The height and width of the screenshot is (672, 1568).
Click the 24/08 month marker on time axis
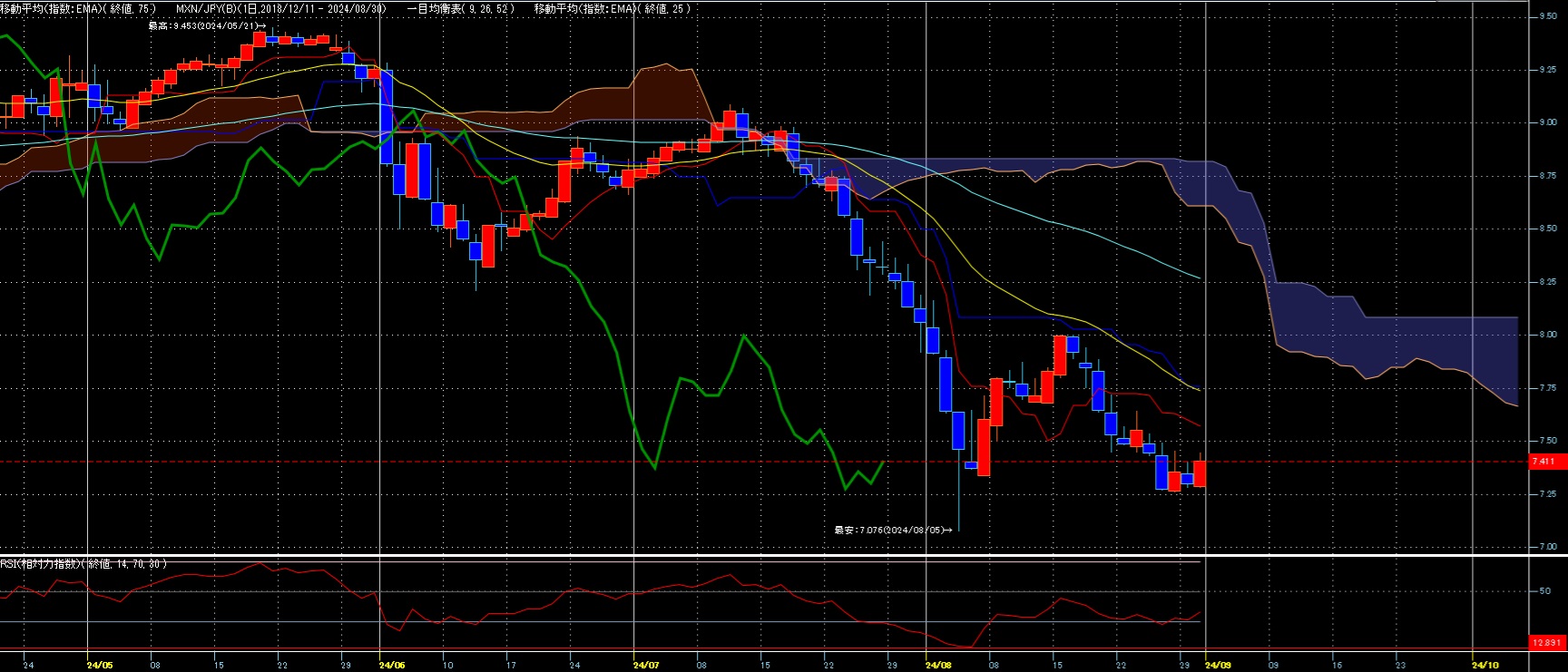939,665
